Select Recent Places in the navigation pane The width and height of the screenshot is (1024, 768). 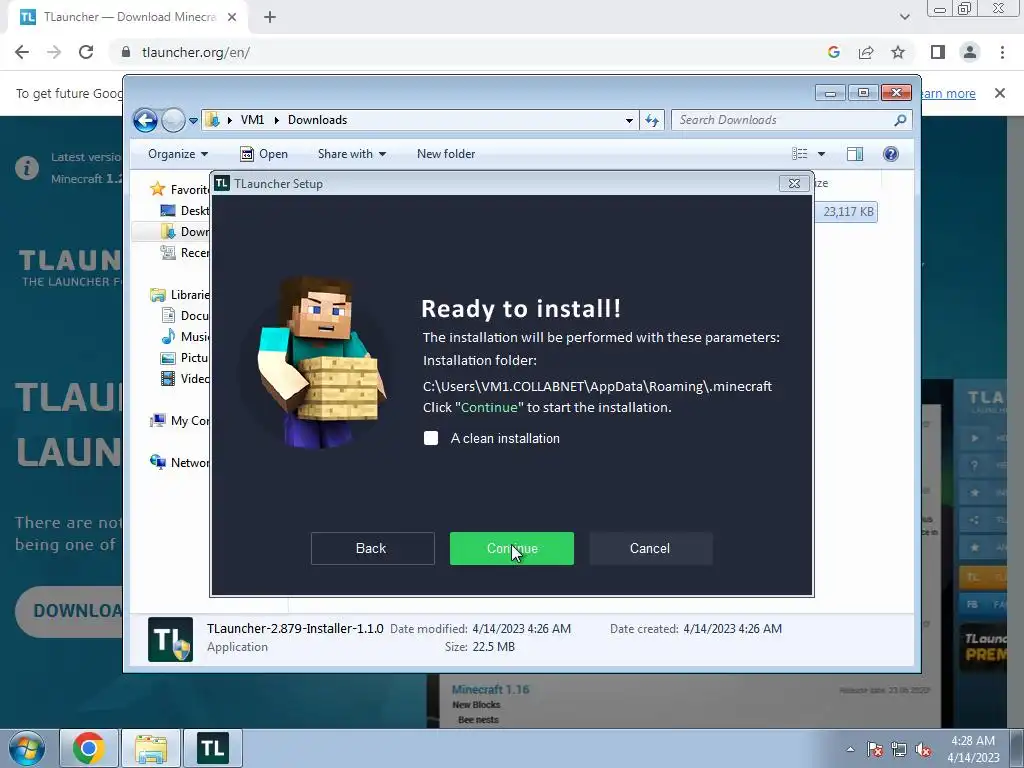(185, 253)
